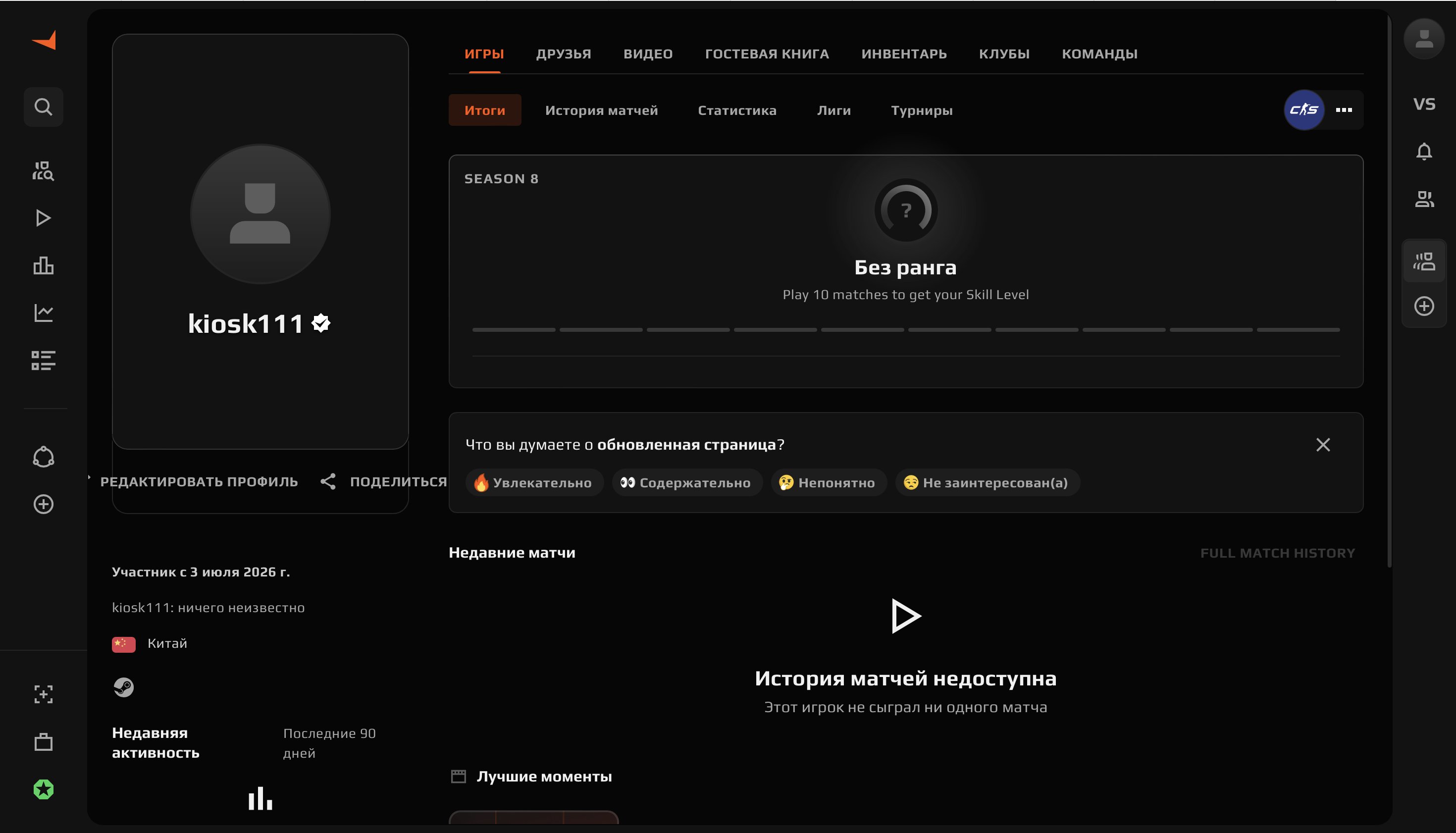
Task: Open the shop bag icon in lower sidebar
Action: point(44,742)
